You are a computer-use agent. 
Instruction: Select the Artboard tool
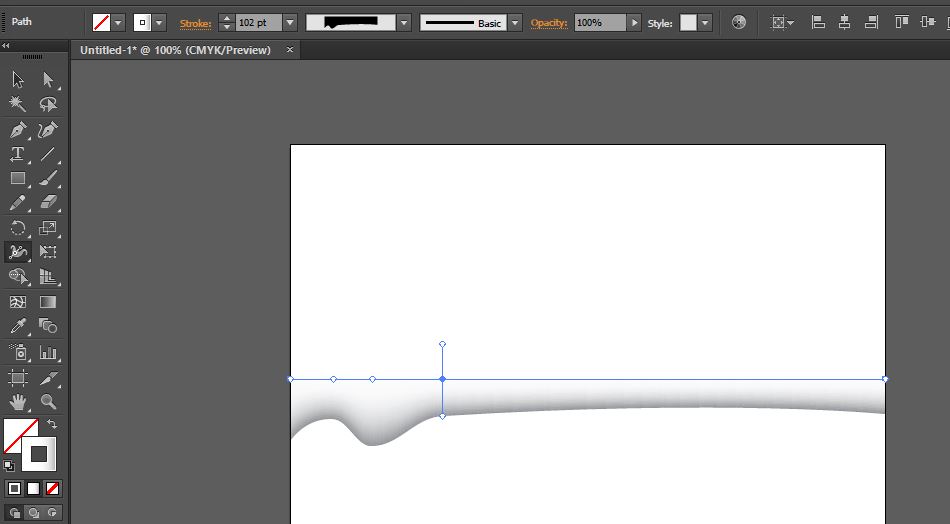pos(18,378)
